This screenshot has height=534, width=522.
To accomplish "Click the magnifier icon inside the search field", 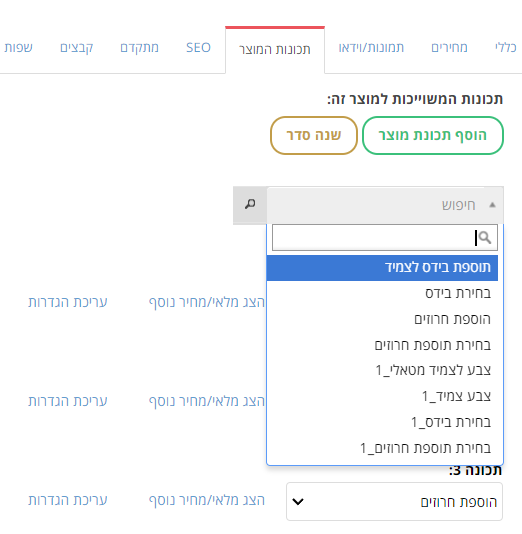I will [x=484, y=237].
